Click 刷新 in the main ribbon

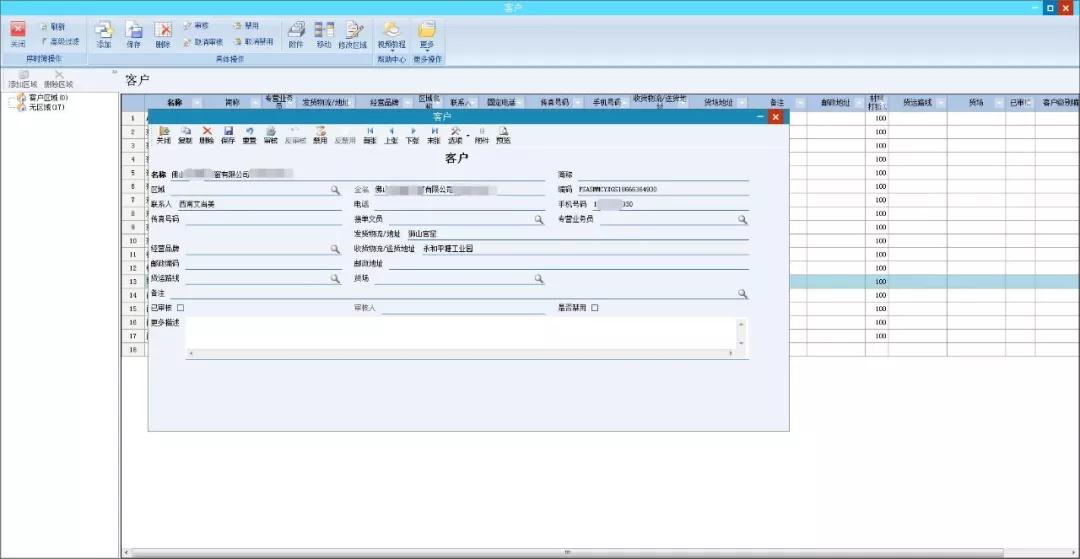[53, 27]
